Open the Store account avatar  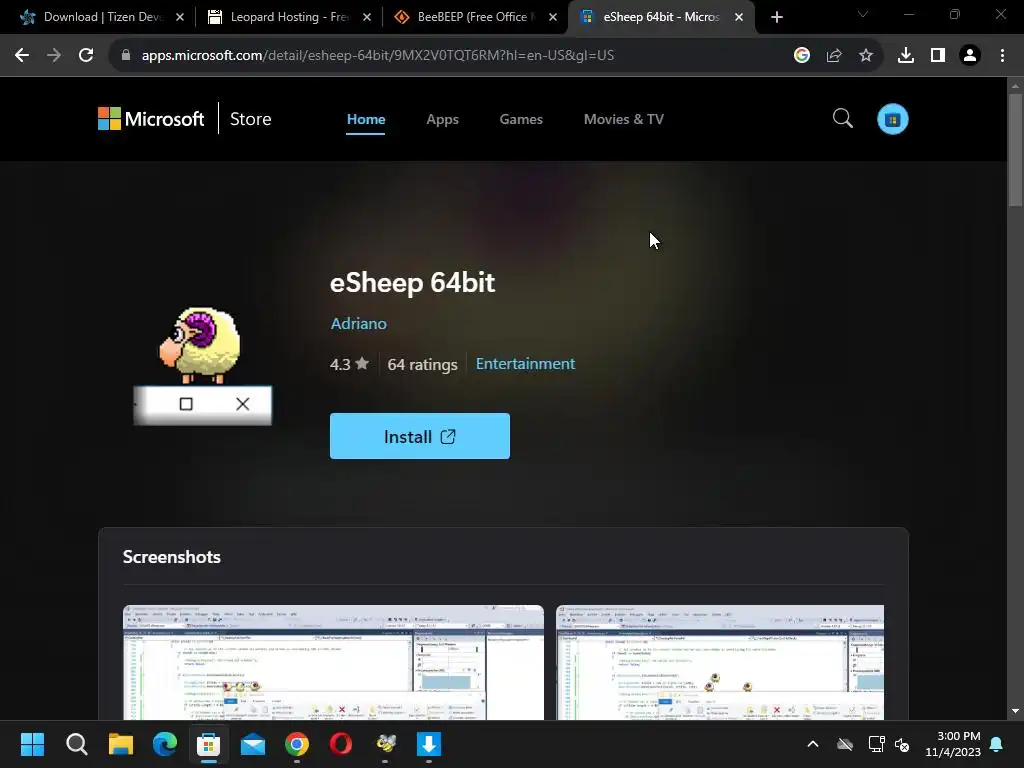[893, 119]
